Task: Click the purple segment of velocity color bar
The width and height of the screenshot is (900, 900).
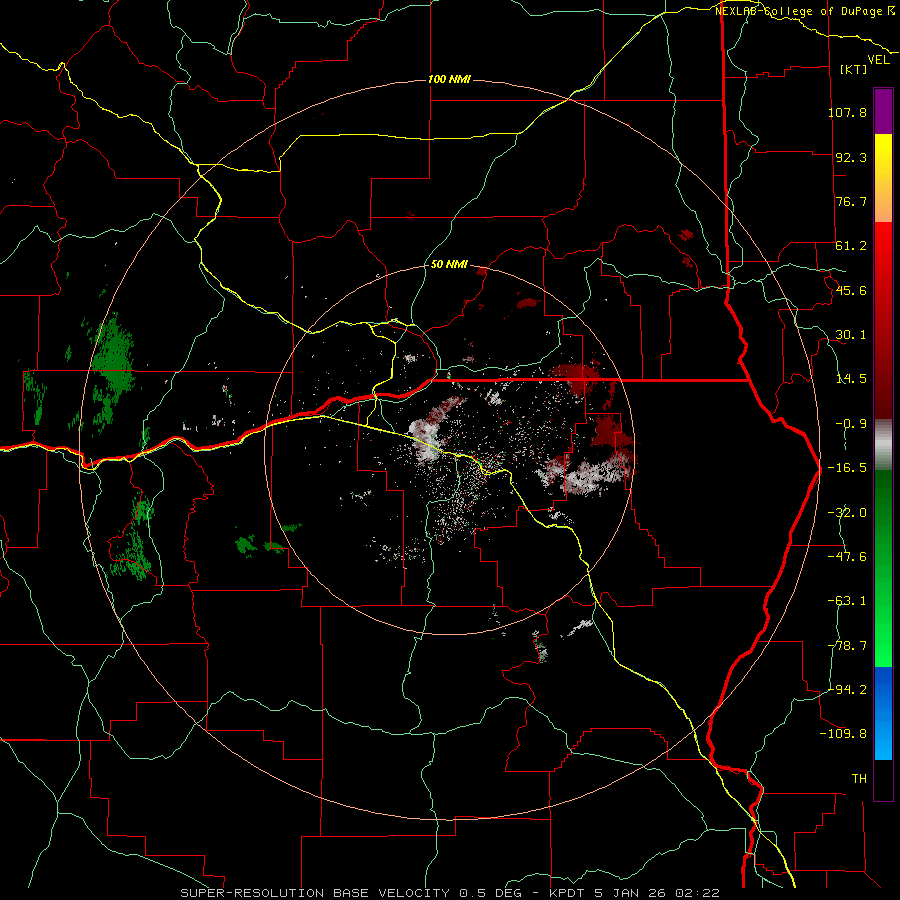Action: (x=883, y=111)
